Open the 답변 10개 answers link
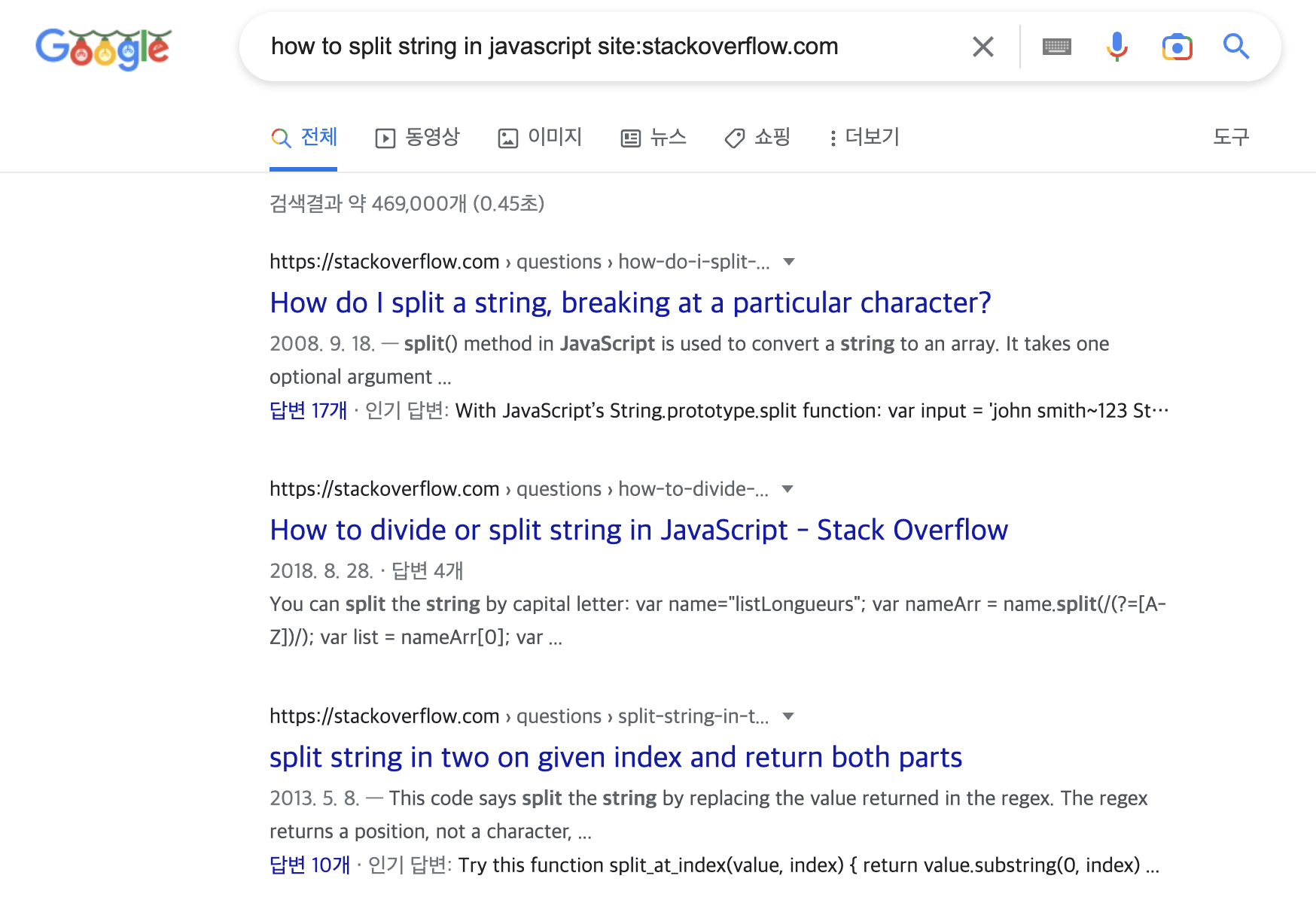The height and width of the screenshot is (903, 1316). point(309,865)
